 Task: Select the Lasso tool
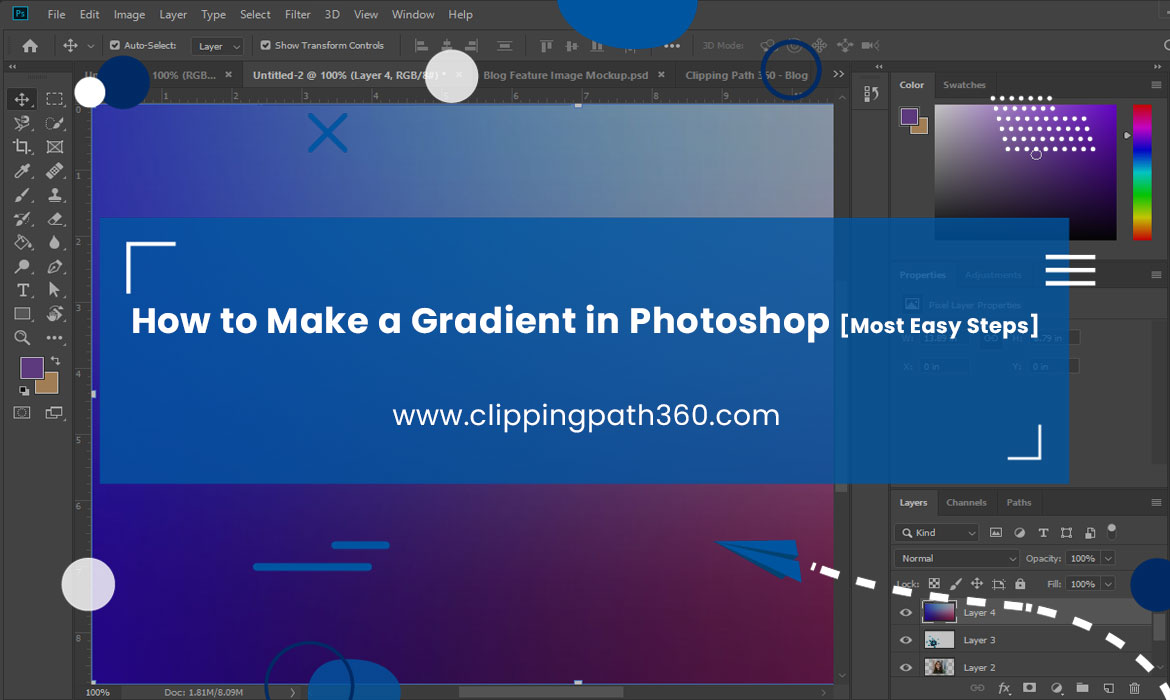click(22, 123)
